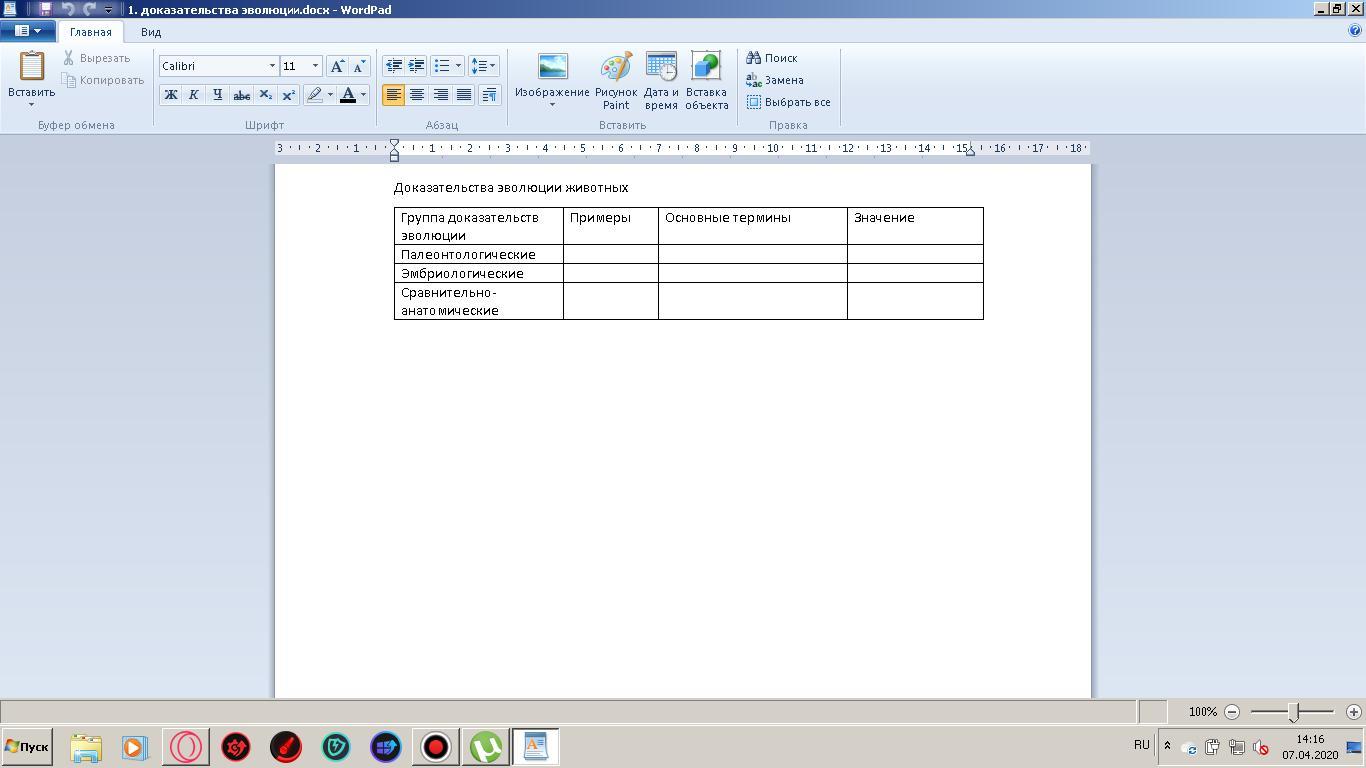This screenshot has height=768, width=1366.
Task: Open the paragraph settings dialog icon
Action: (489, 95)
